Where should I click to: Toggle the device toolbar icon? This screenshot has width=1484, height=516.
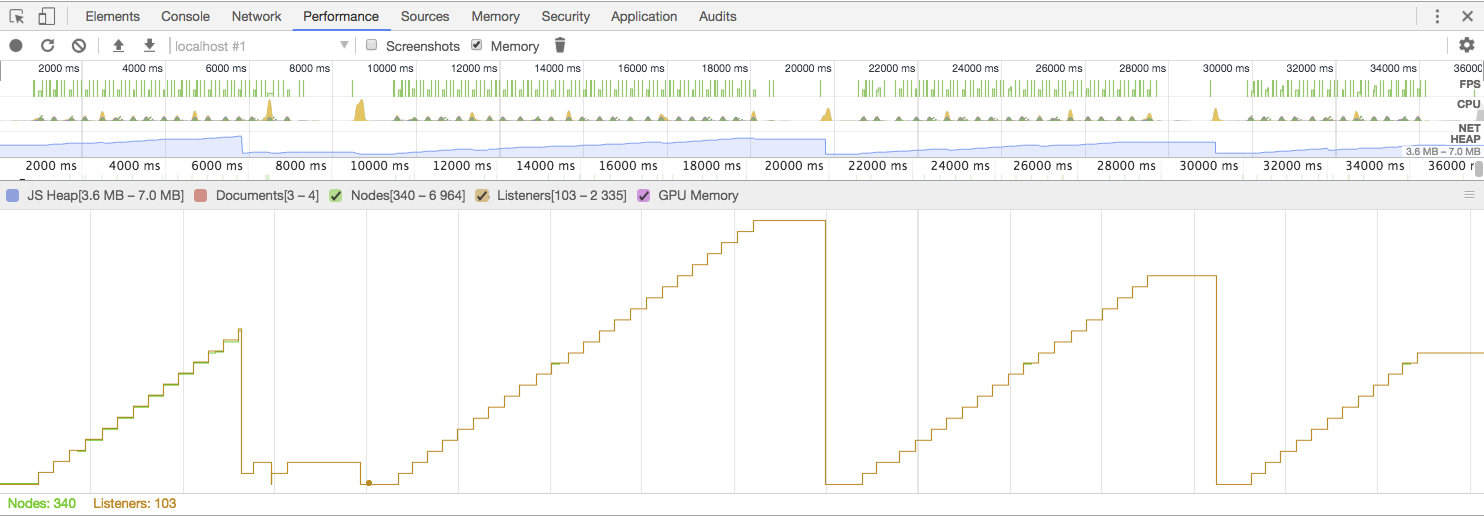(x=46, y=16)
